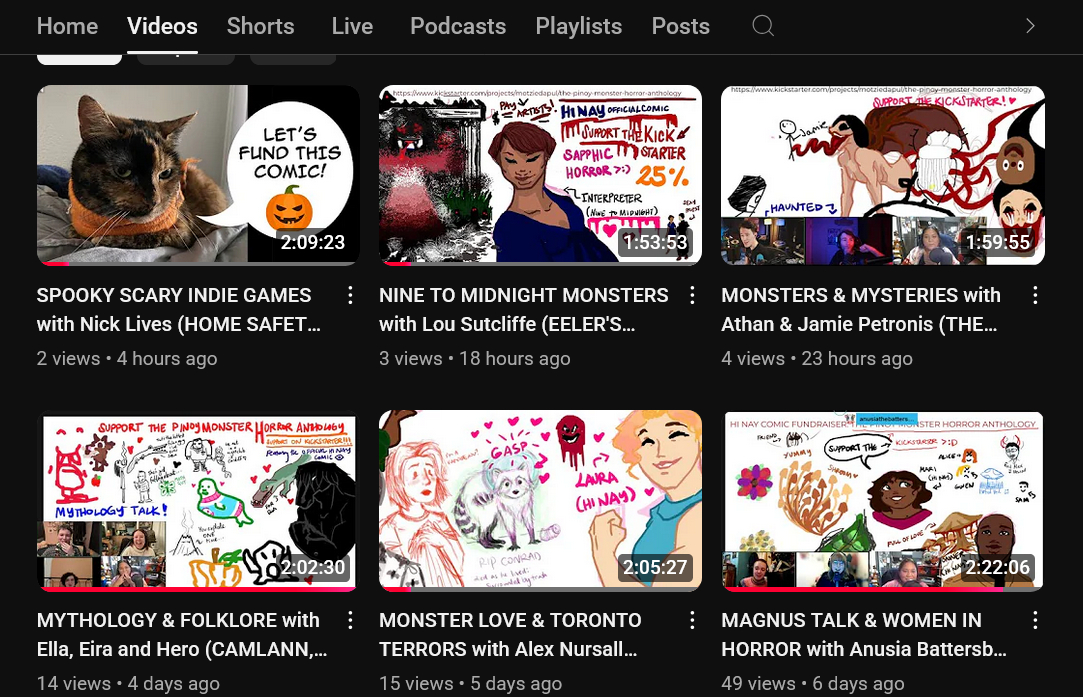Play the cat thumbnail 'Let's fund this comic' video
1083x697 pixels.
pos(198,175)
